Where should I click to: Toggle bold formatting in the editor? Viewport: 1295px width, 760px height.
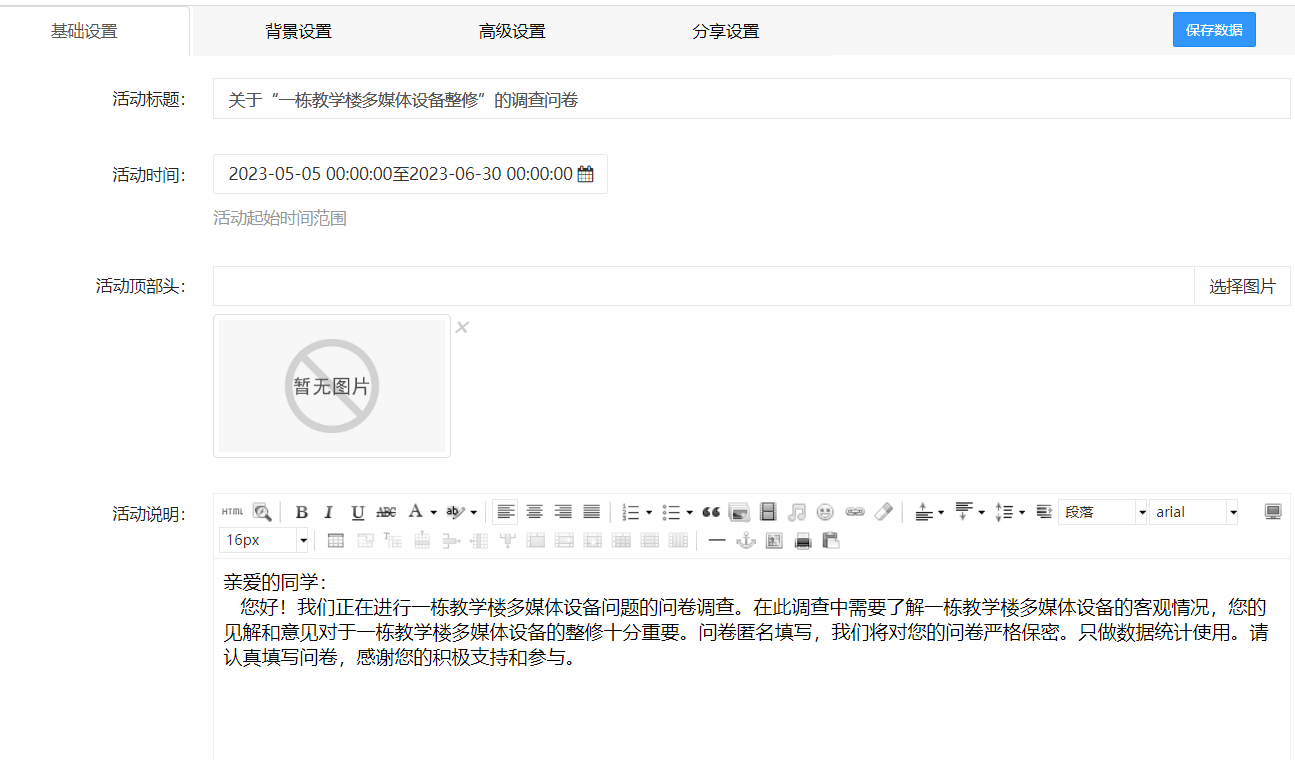pyautogui.click(x=301, y=512)
